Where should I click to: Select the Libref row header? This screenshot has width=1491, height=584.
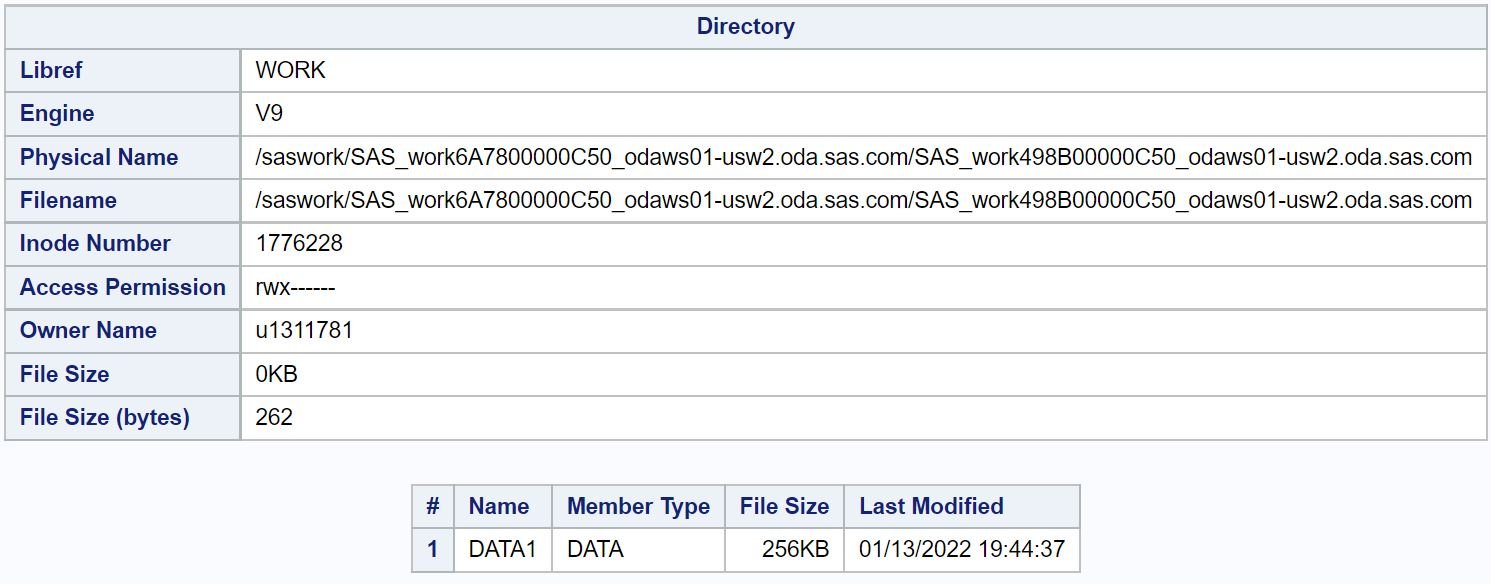coord(122,70)
